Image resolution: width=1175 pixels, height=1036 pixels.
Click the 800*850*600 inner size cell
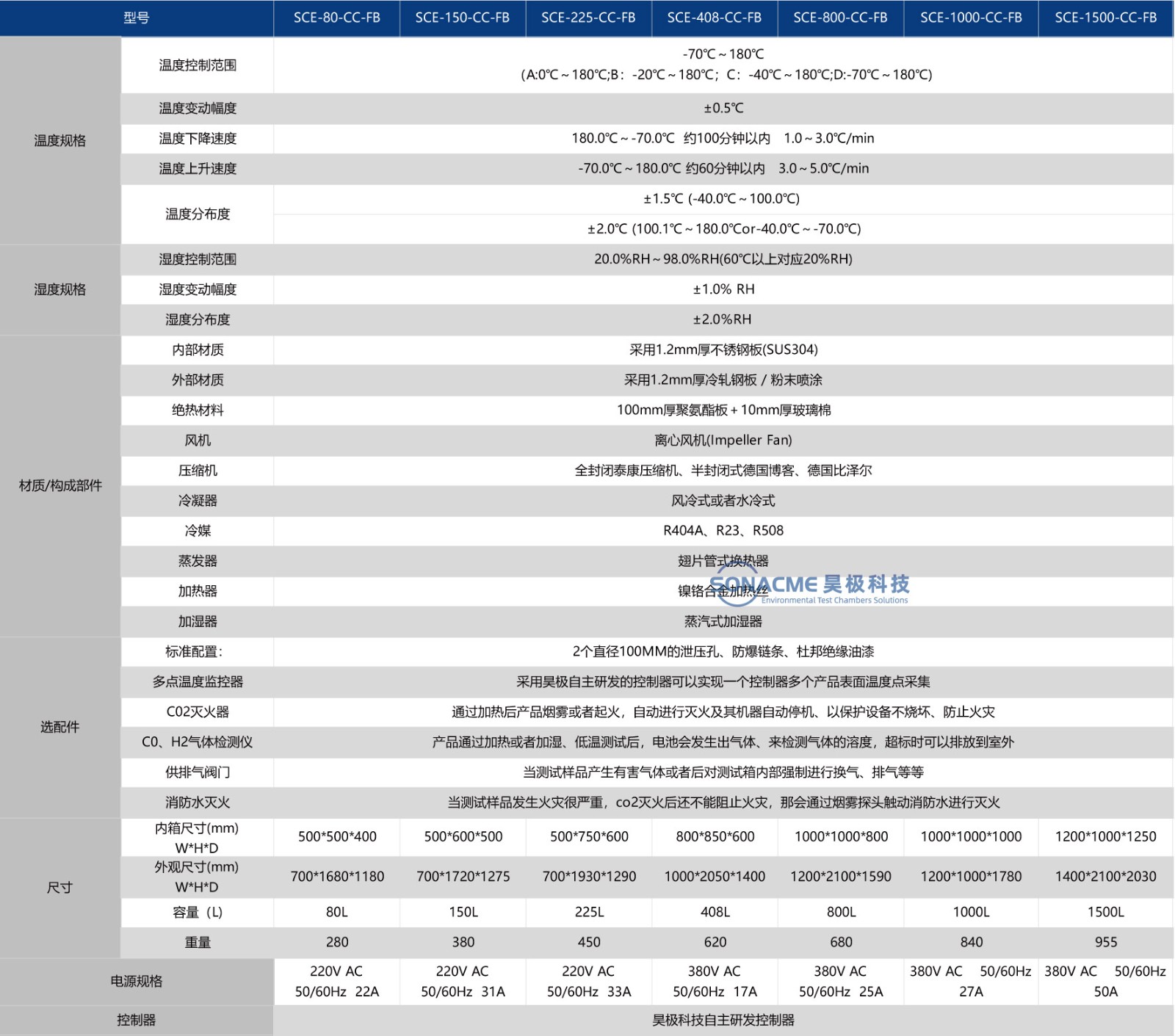tap(715, 836)
